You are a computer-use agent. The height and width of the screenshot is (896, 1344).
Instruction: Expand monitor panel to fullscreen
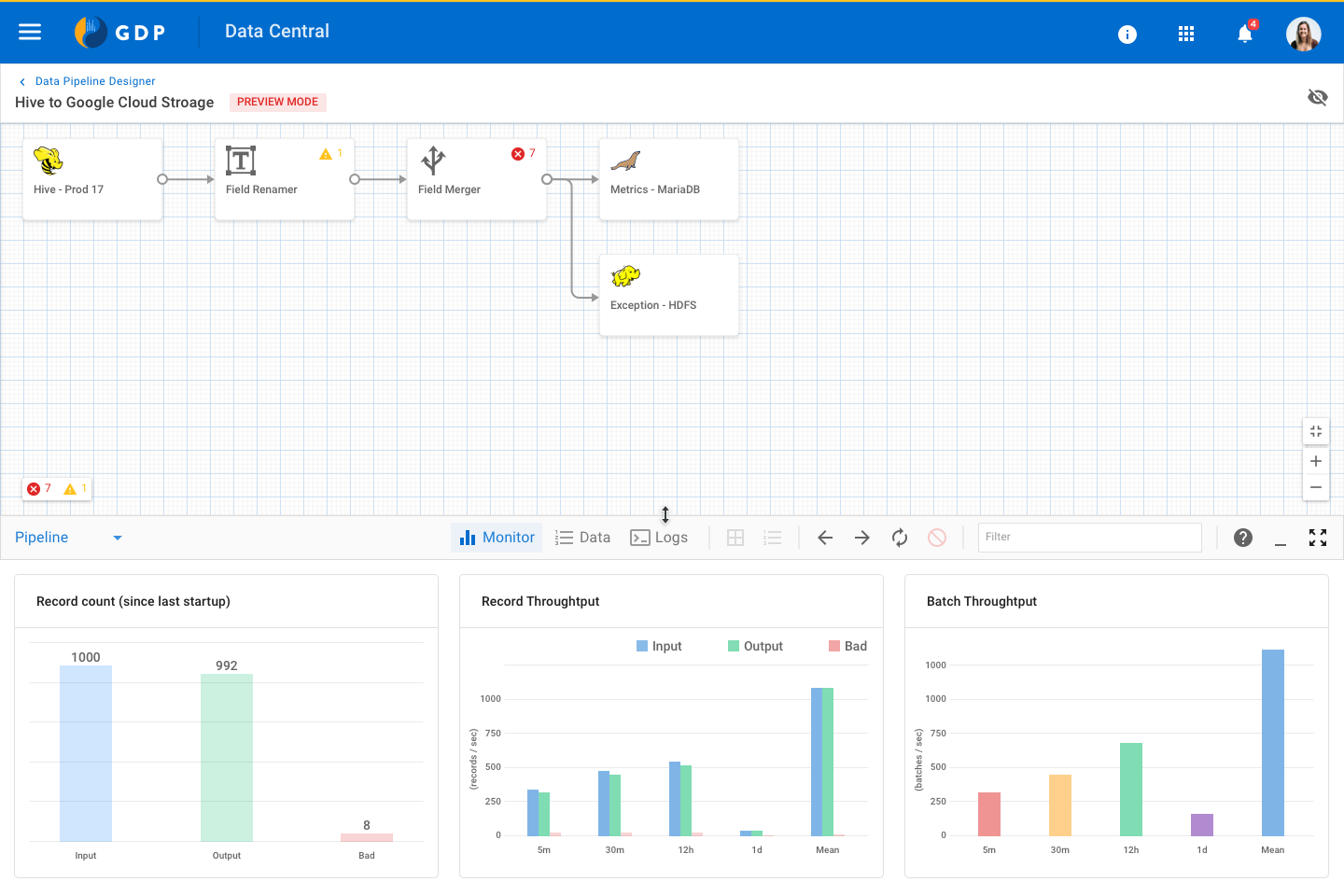click(1318, 538)
